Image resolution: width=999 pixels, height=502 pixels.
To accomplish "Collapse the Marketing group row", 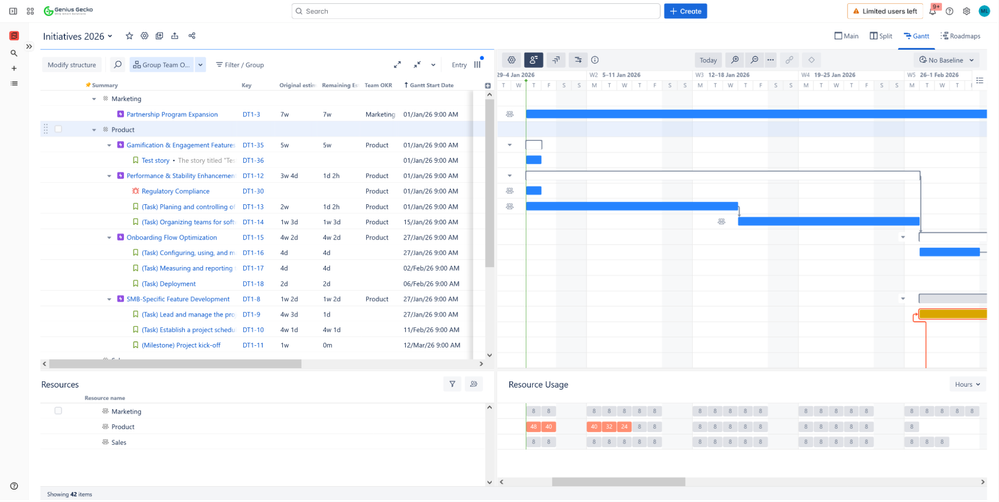I will tap(94, 99).
